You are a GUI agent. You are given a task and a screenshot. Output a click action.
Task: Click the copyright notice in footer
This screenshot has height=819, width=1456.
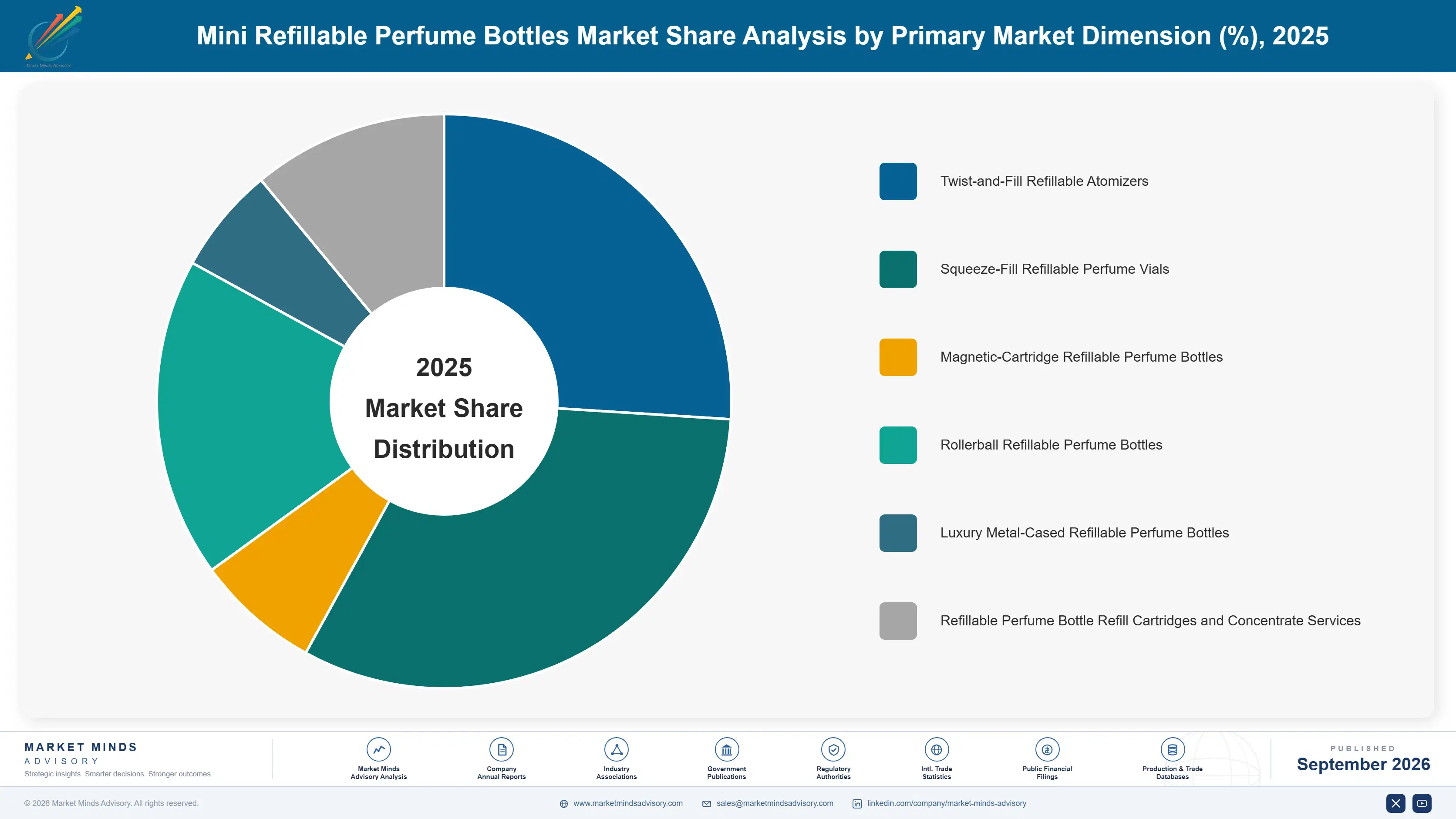click(x=111, y=803)
